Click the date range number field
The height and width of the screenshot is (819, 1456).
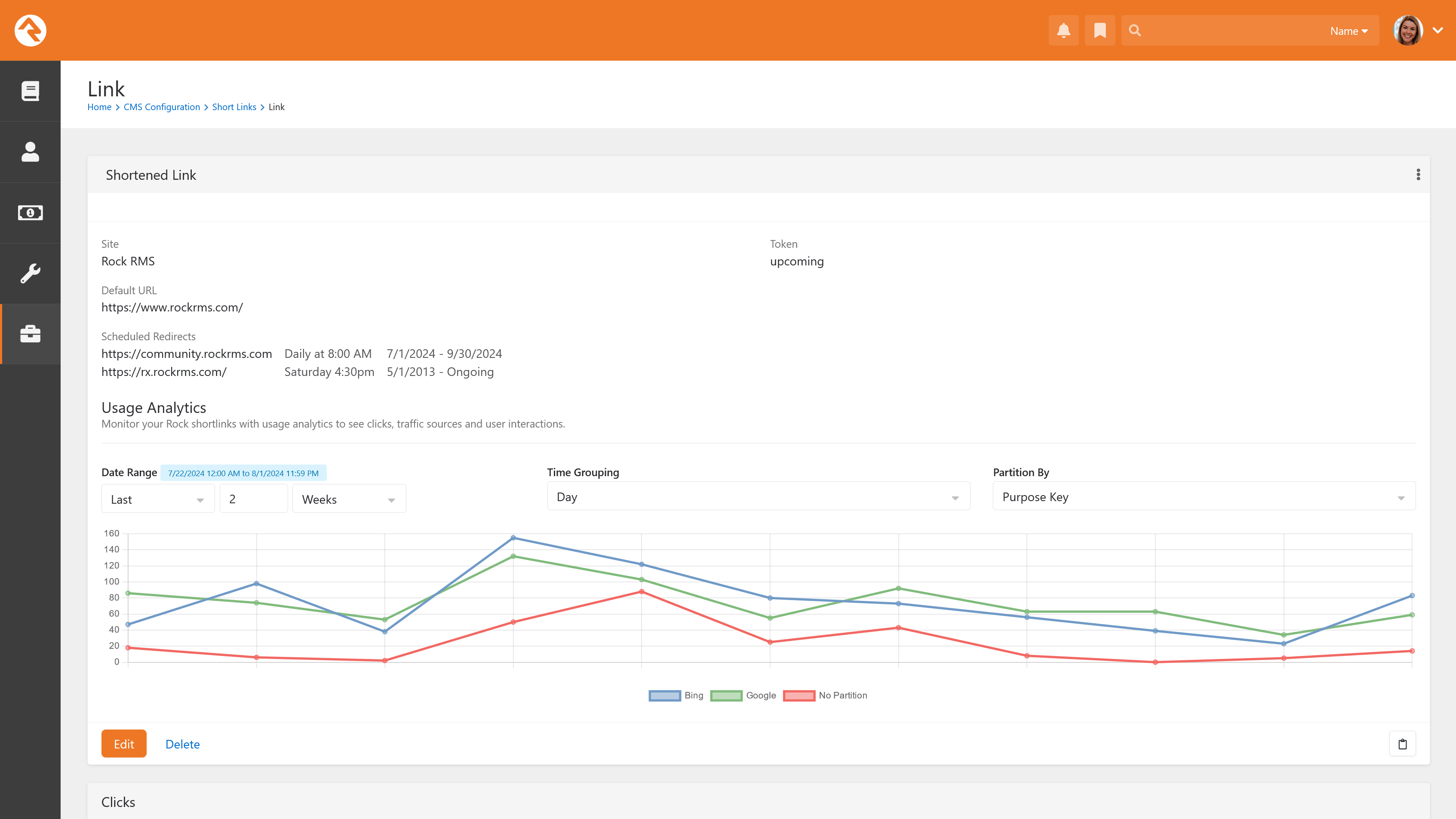point(253,499)
